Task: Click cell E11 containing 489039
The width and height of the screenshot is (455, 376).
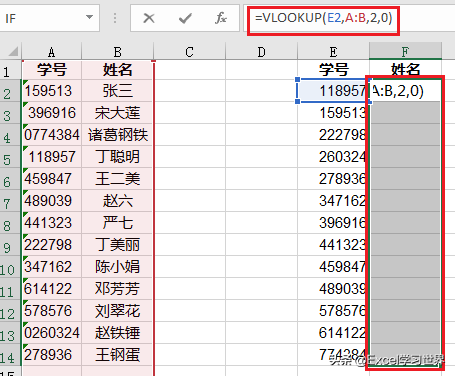Action: pos(333,289)
